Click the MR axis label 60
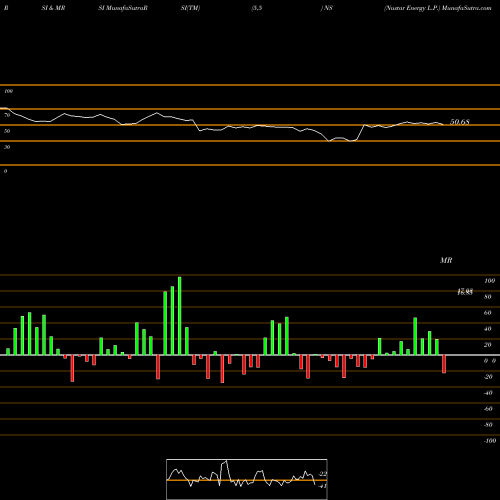The image size is (500, 500). pyautogui.click(x=488, y=313)
